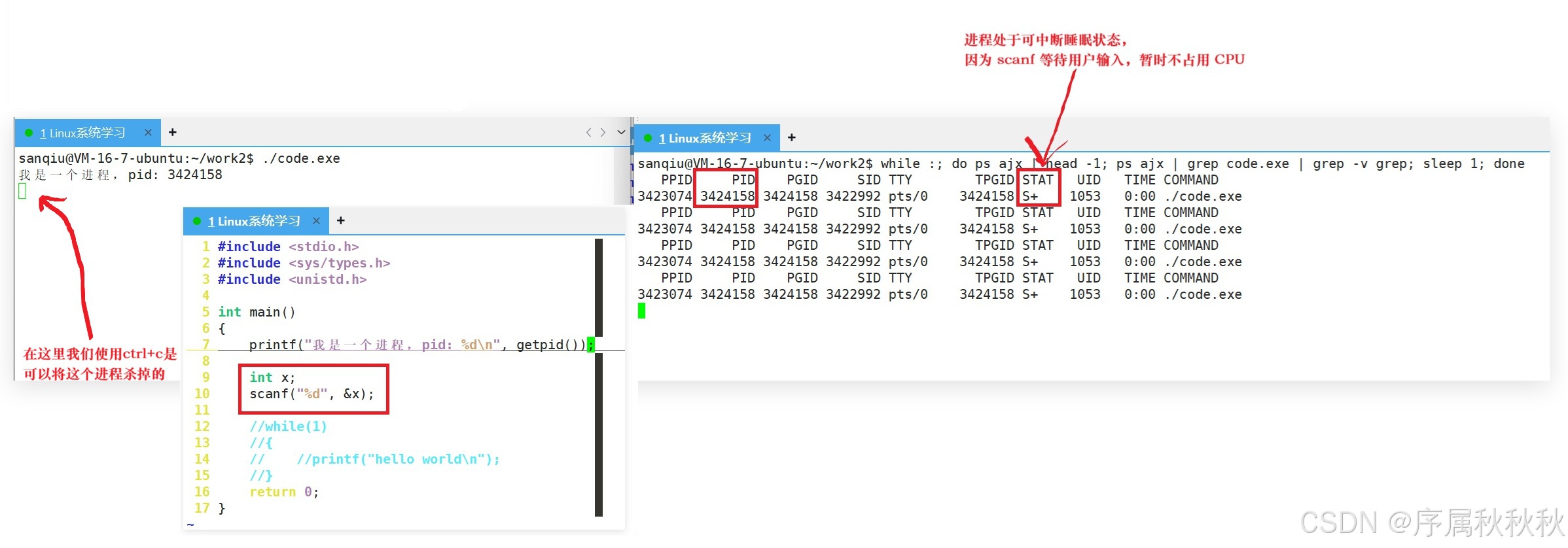The height and width of the screenshot is (548, 1568).
Task: Click the closing brace on line 17
Action: tap(222, 508)
